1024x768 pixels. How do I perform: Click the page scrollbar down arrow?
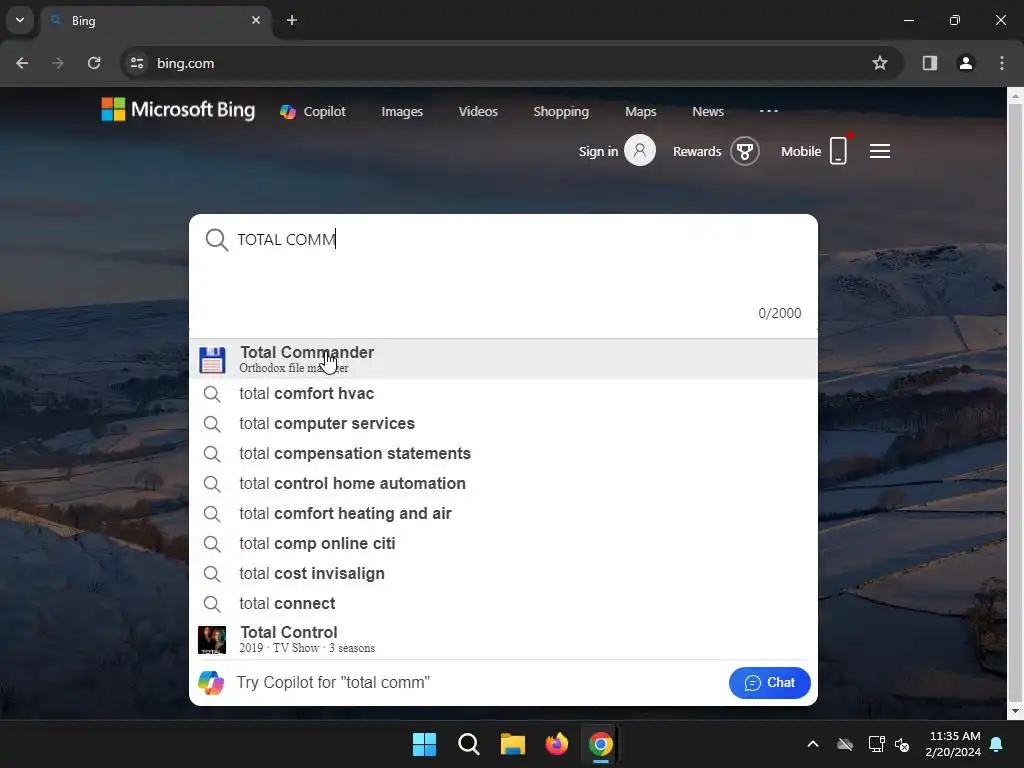tap(1015, 711)
